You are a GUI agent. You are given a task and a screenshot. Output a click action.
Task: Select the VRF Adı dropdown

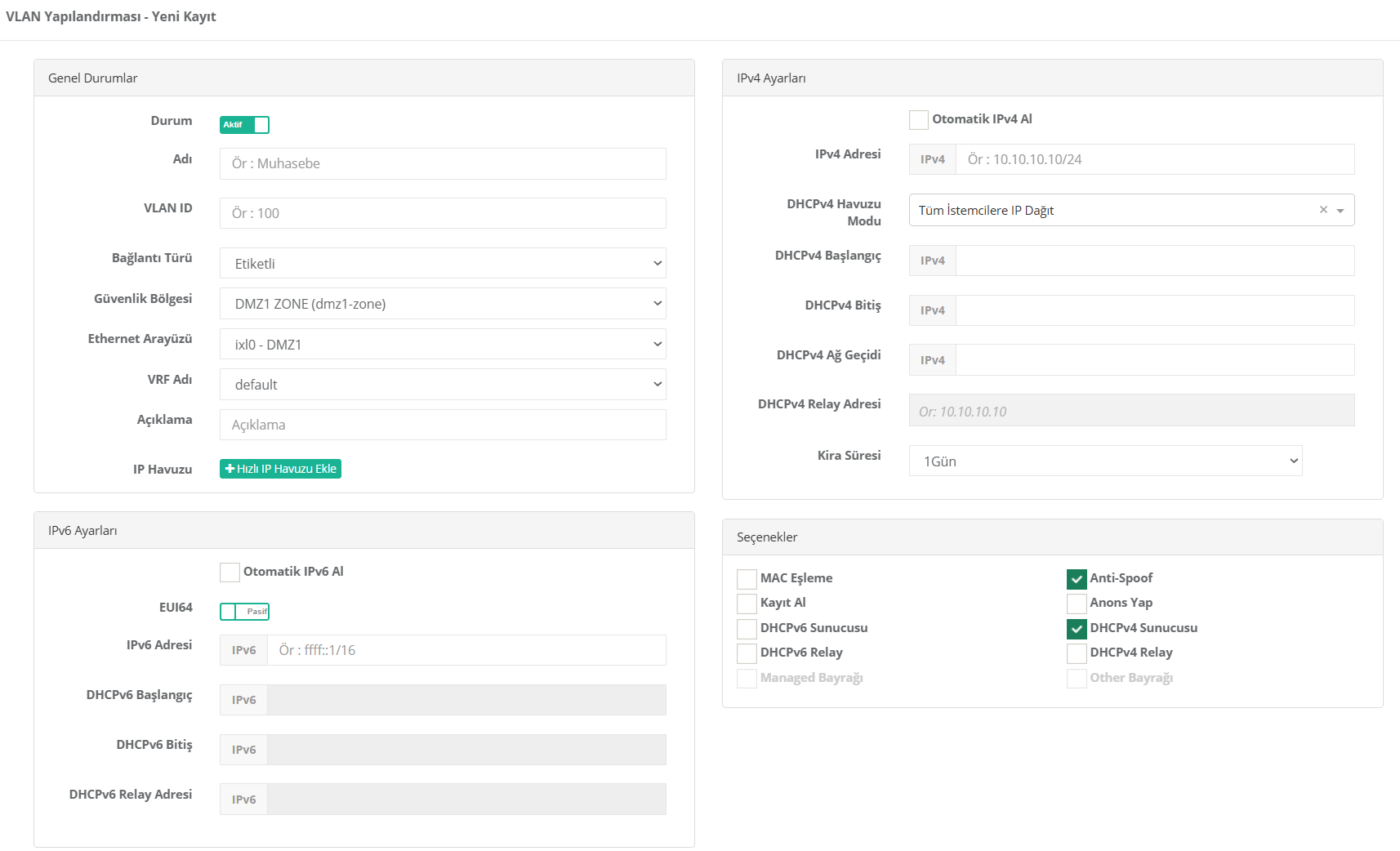coord(443,385)
